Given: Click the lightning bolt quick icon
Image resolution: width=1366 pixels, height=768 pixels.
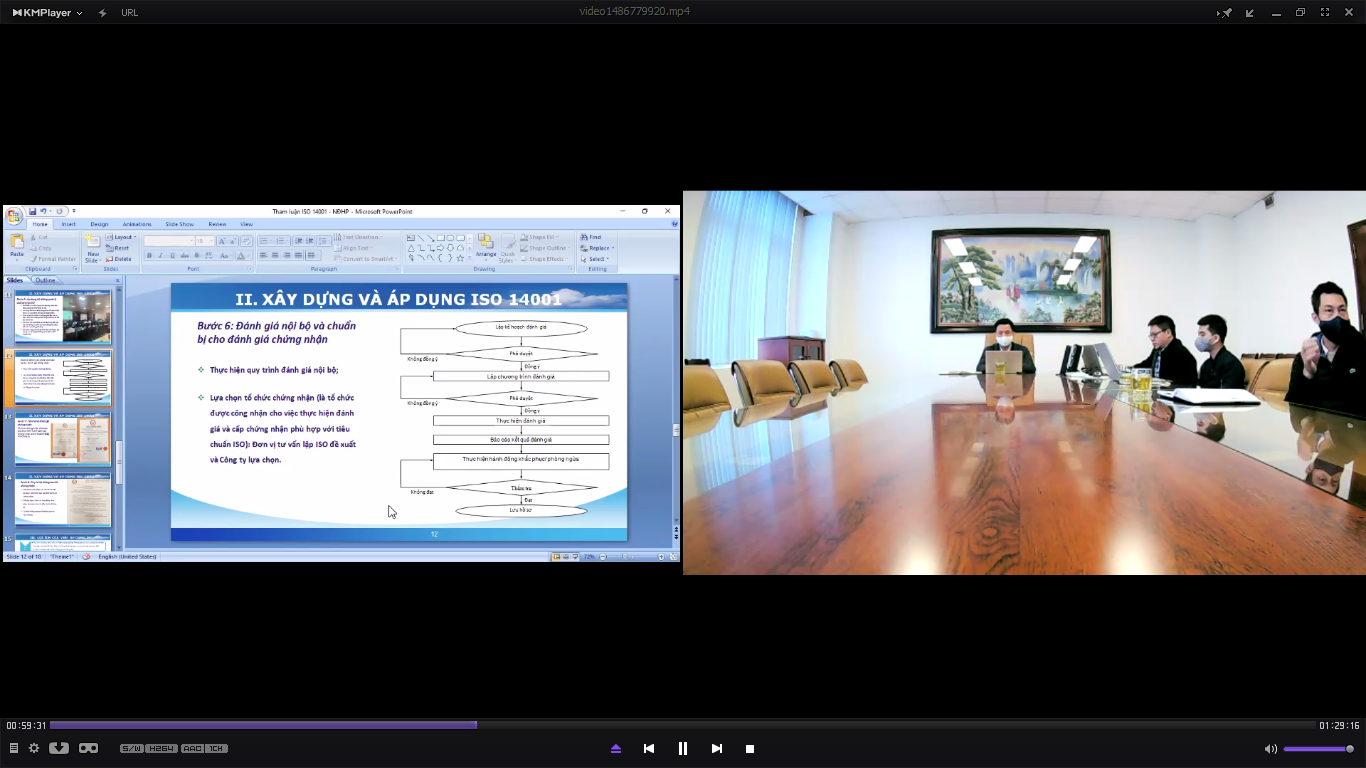Looking at the screenshot, I should pos(102,12).
